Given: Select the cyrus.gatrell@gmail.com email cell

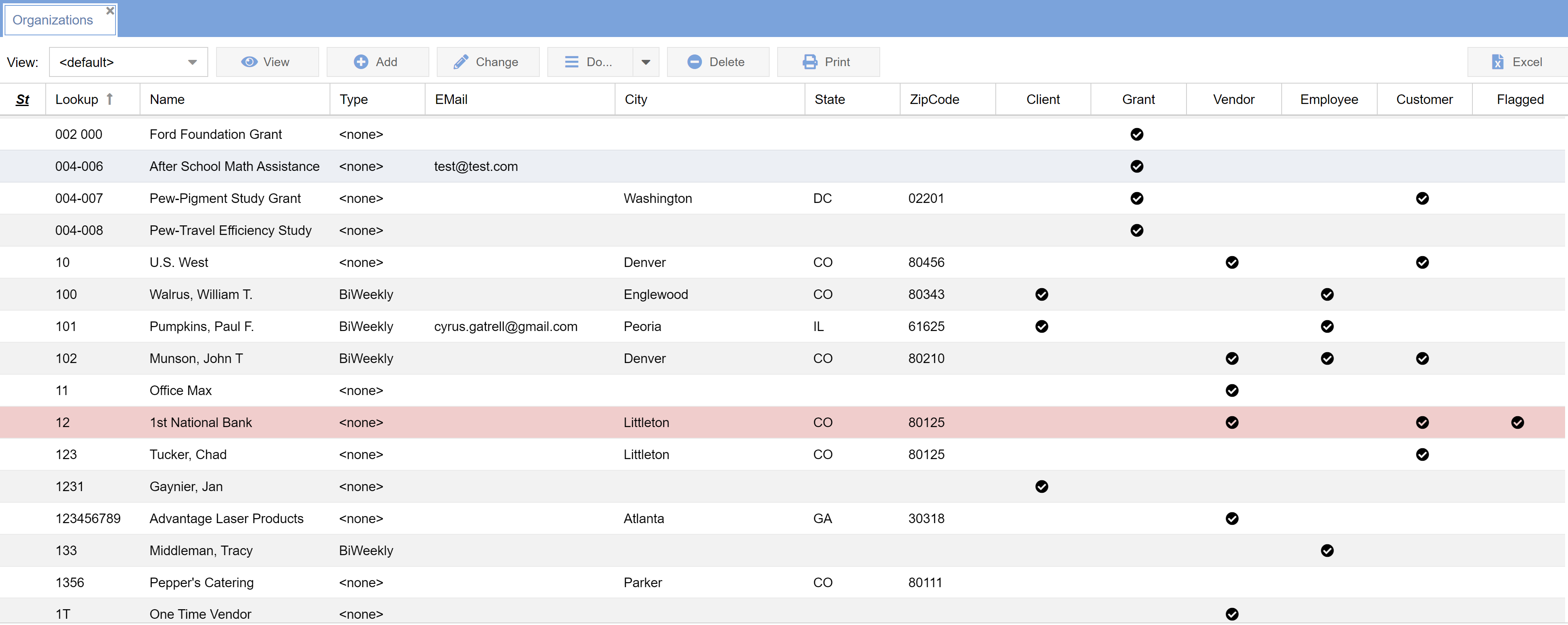Looking at the screenshot, I should 505,326.
